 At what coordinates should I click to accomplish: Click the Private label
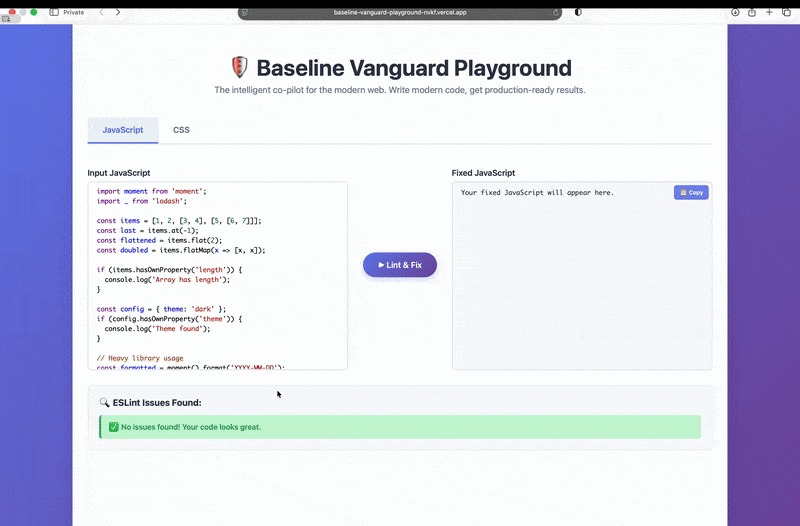click(x=73, y=12)
